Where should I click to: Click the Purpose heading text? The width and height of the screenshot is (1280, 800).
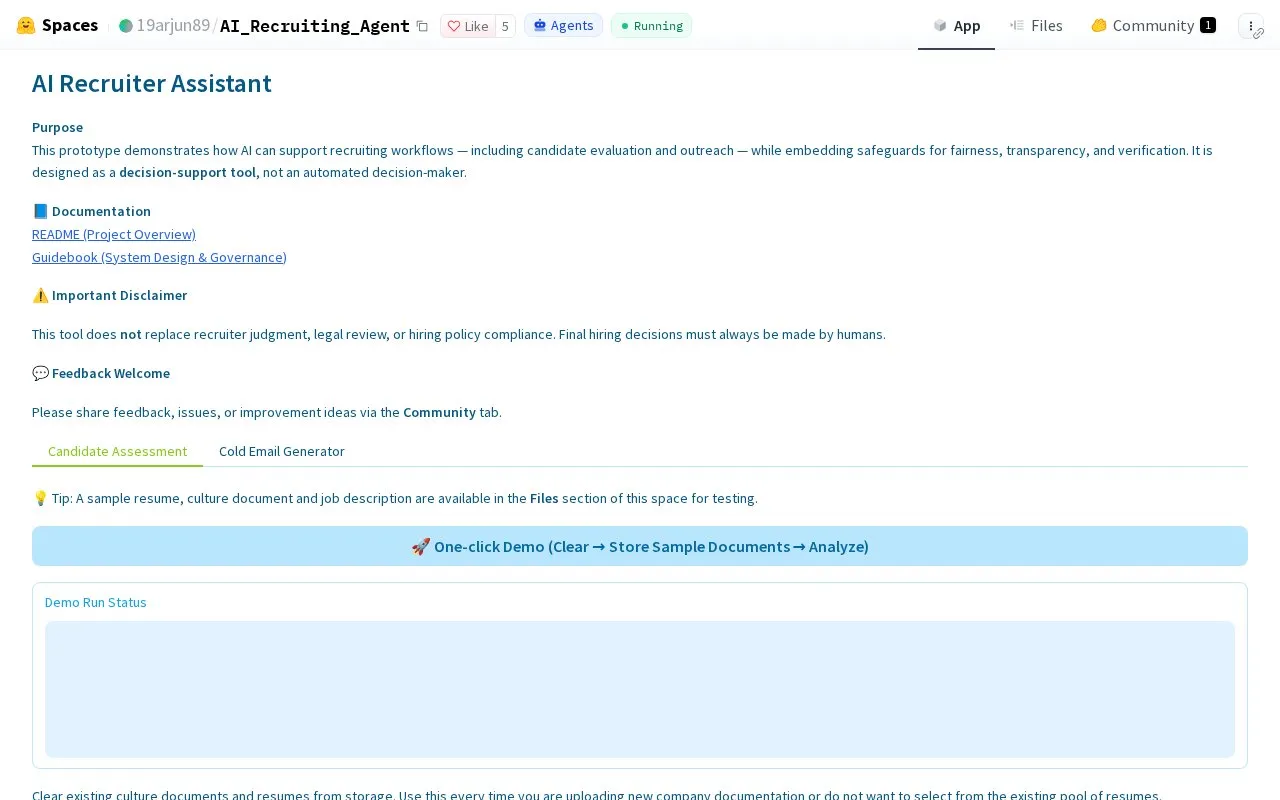click(57, 127)
